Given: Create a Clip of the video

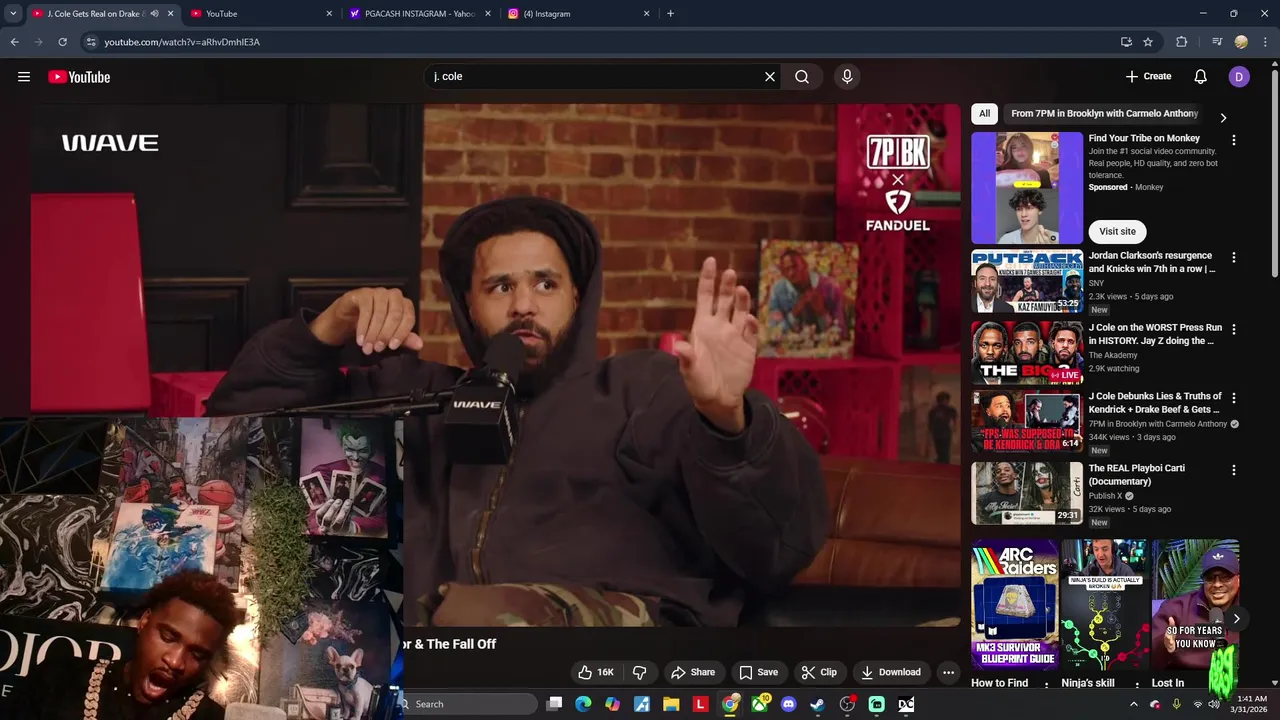Looking at the screenshot, I should 819,672.
